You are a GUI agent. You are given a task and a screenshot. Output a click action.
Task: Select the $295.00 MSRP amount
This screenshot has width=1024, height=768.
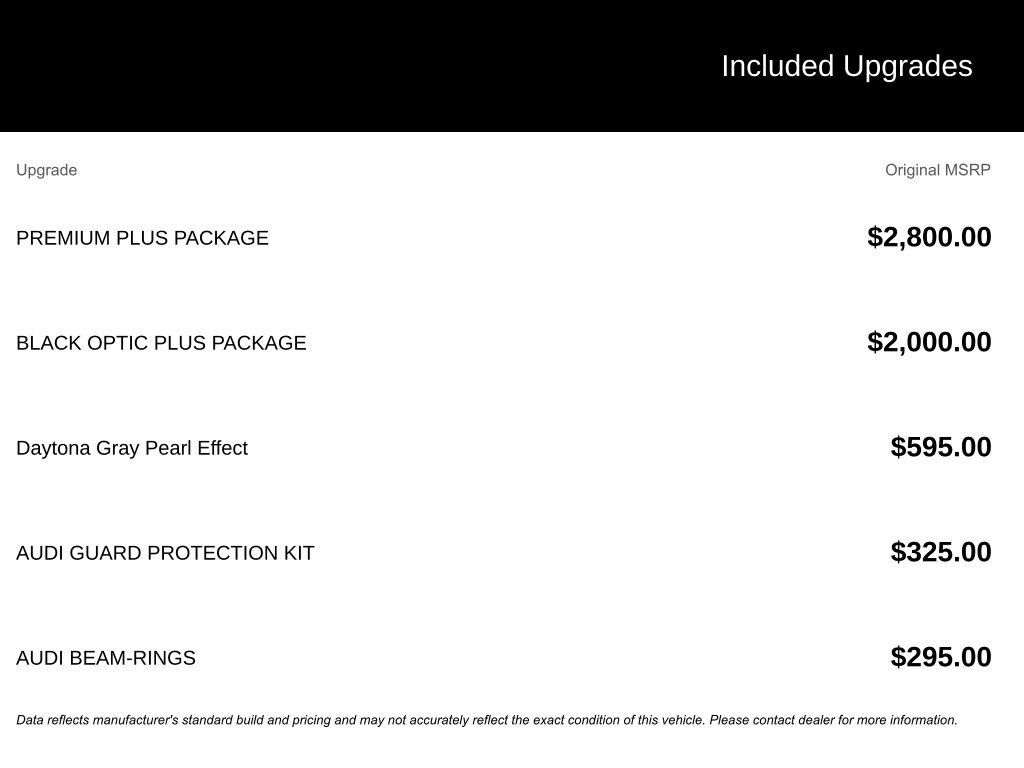940,657
